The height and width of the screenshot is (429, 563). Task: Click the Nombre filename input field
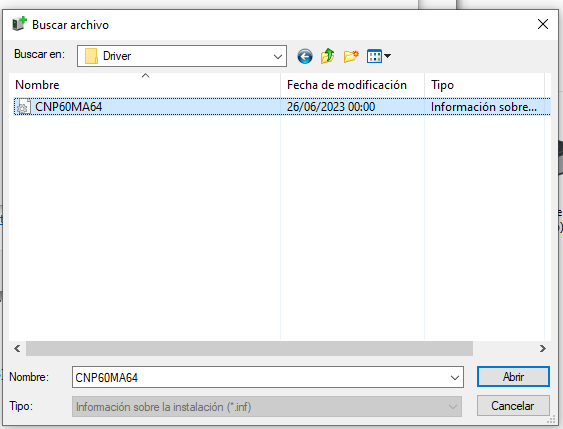click(260, 377)
